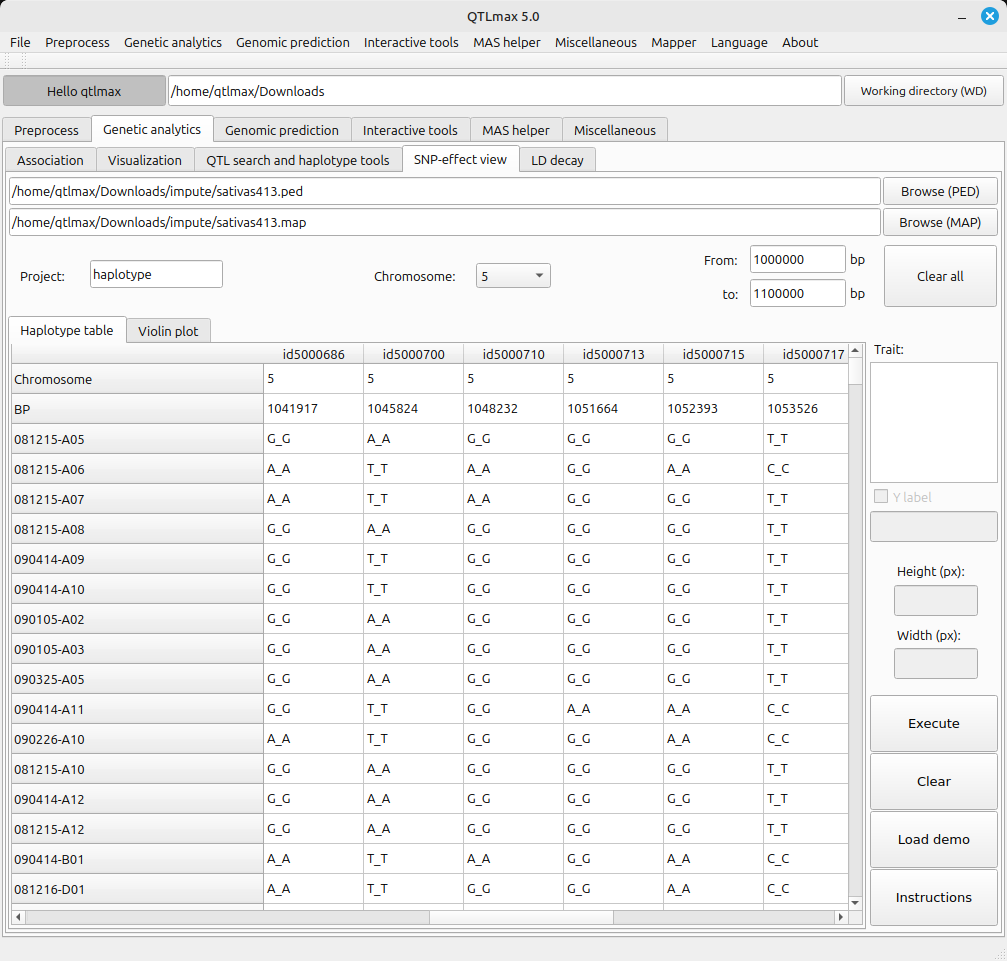Screen dimensions: 1007x961
Task: Open the Genetic analytics menu
Action: click(172, 42)
